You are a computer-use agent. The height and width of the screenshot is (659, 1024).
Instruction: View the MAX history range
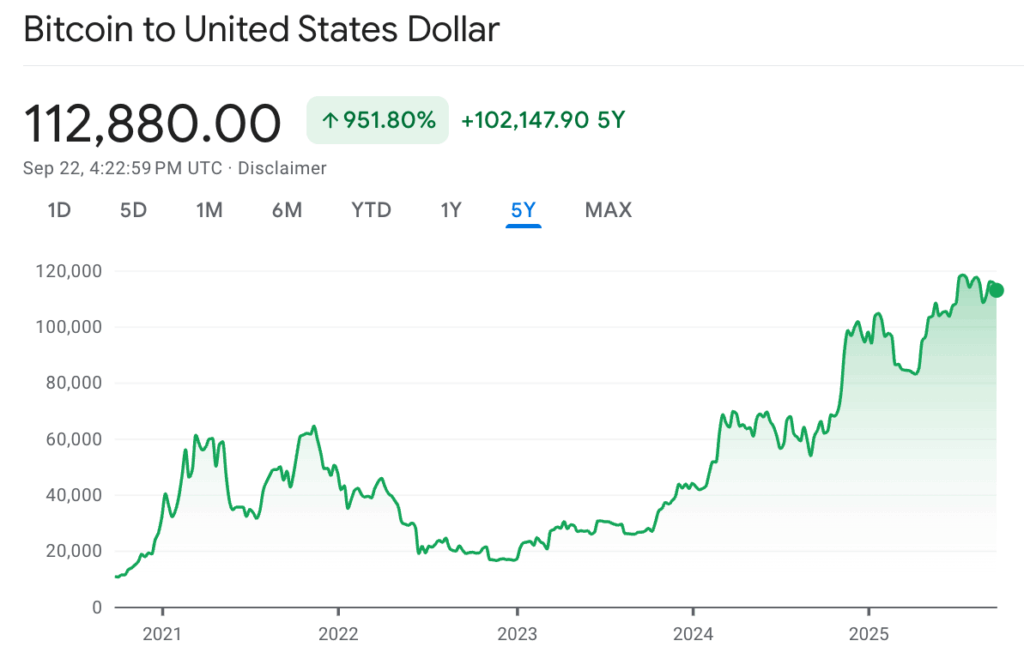click(608, 210)
